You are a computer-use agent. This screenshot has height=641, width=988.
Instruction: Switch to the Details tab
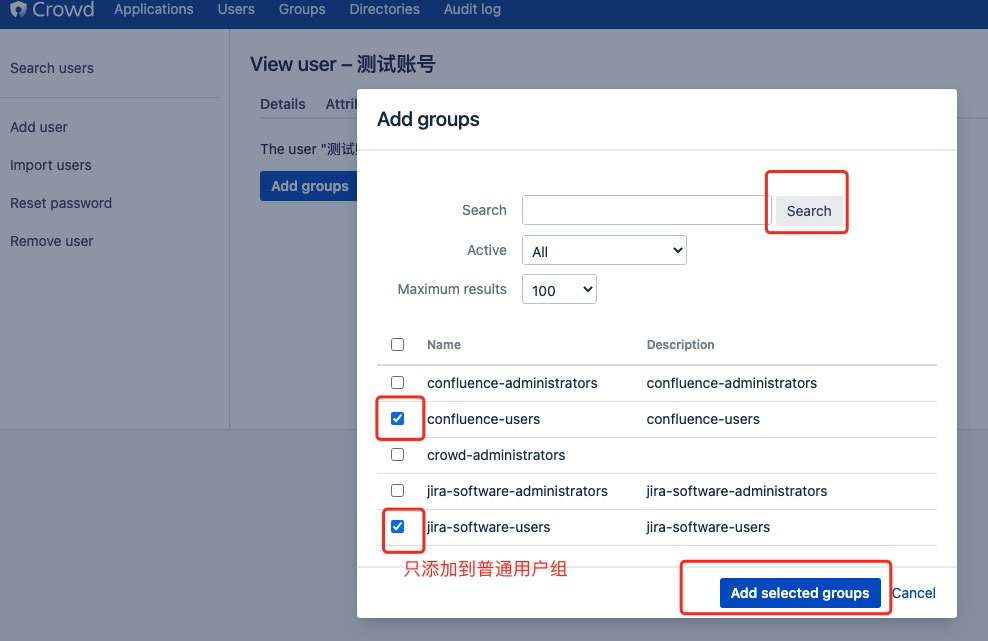[x=283, y=104]
